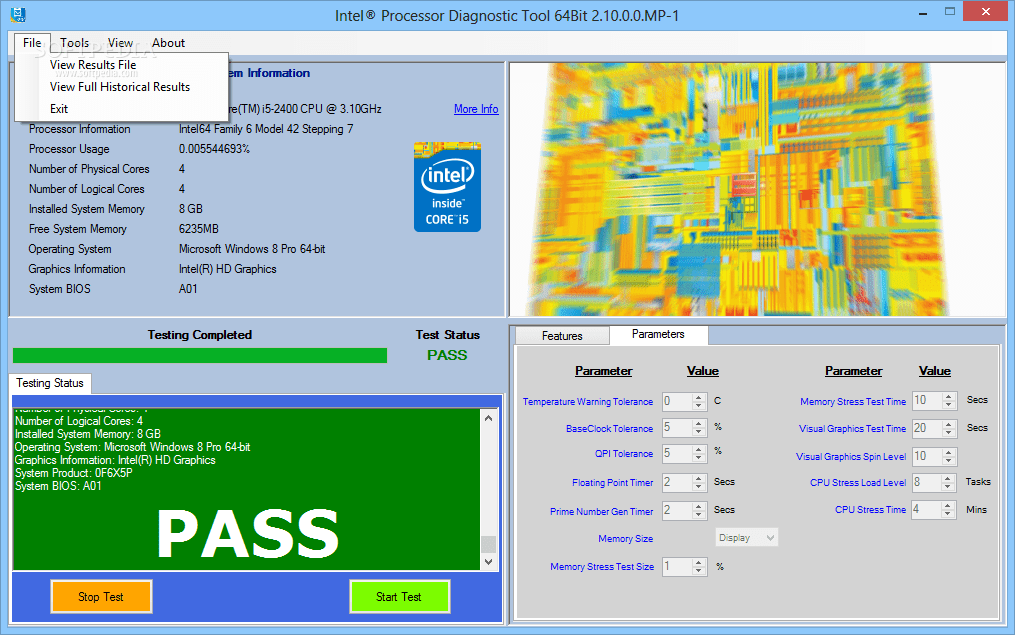
Task: Click the Intel Inside Core i5 badge
Action: [x=447, y=188]
